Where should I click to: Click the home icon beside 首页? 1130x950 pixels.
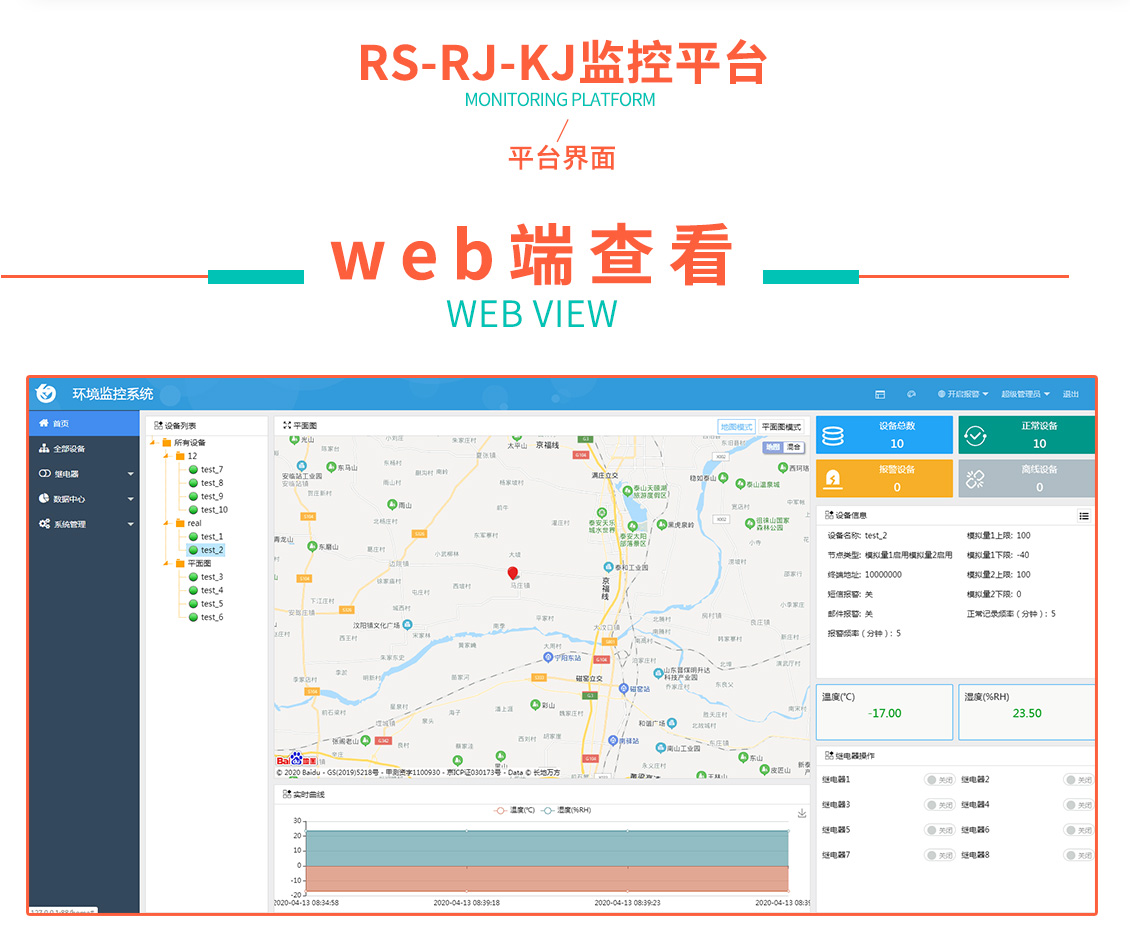(44, 423)
